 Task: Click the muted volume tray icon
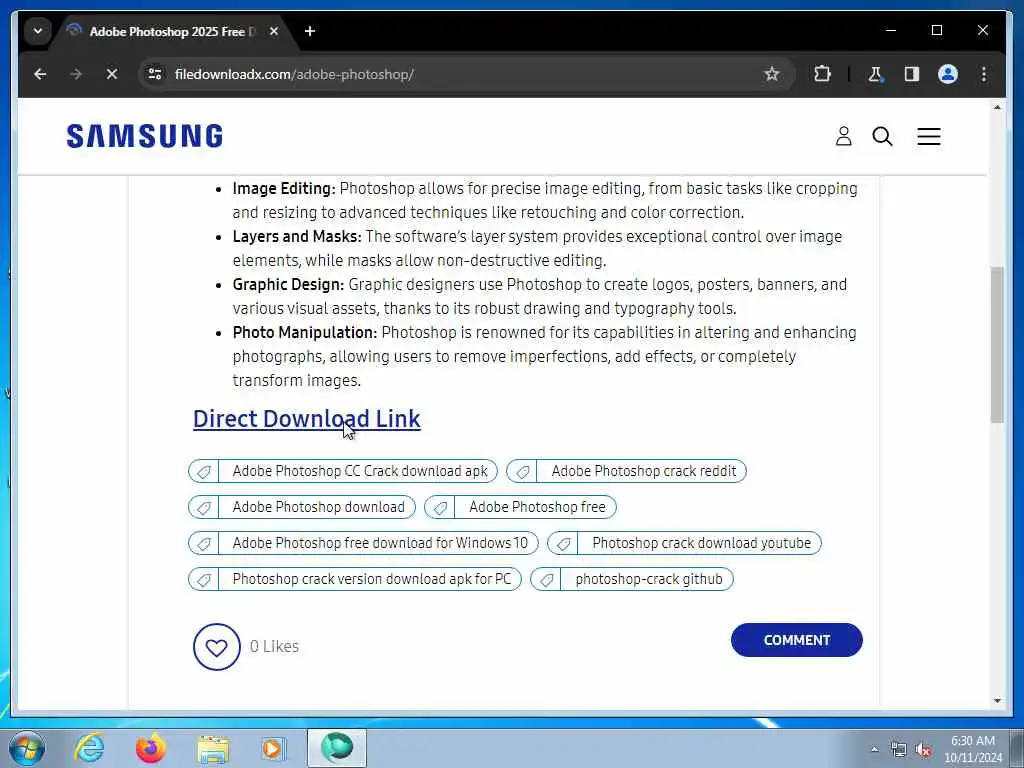click(x=923, y=749)
